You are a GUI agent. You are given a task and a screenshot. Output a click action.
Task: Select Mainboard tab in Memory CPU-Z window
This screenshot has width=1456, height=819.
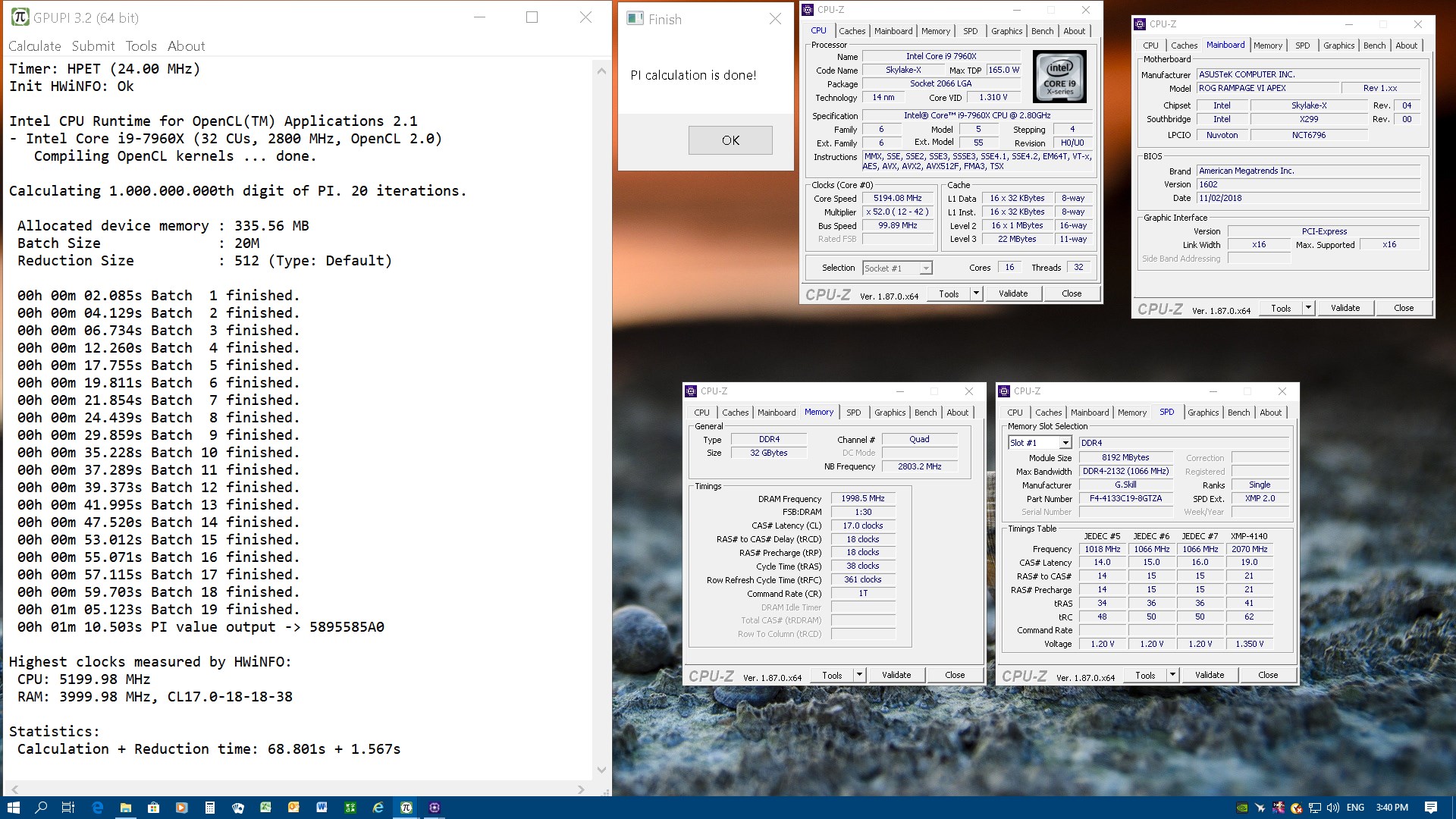click(777, 413)
